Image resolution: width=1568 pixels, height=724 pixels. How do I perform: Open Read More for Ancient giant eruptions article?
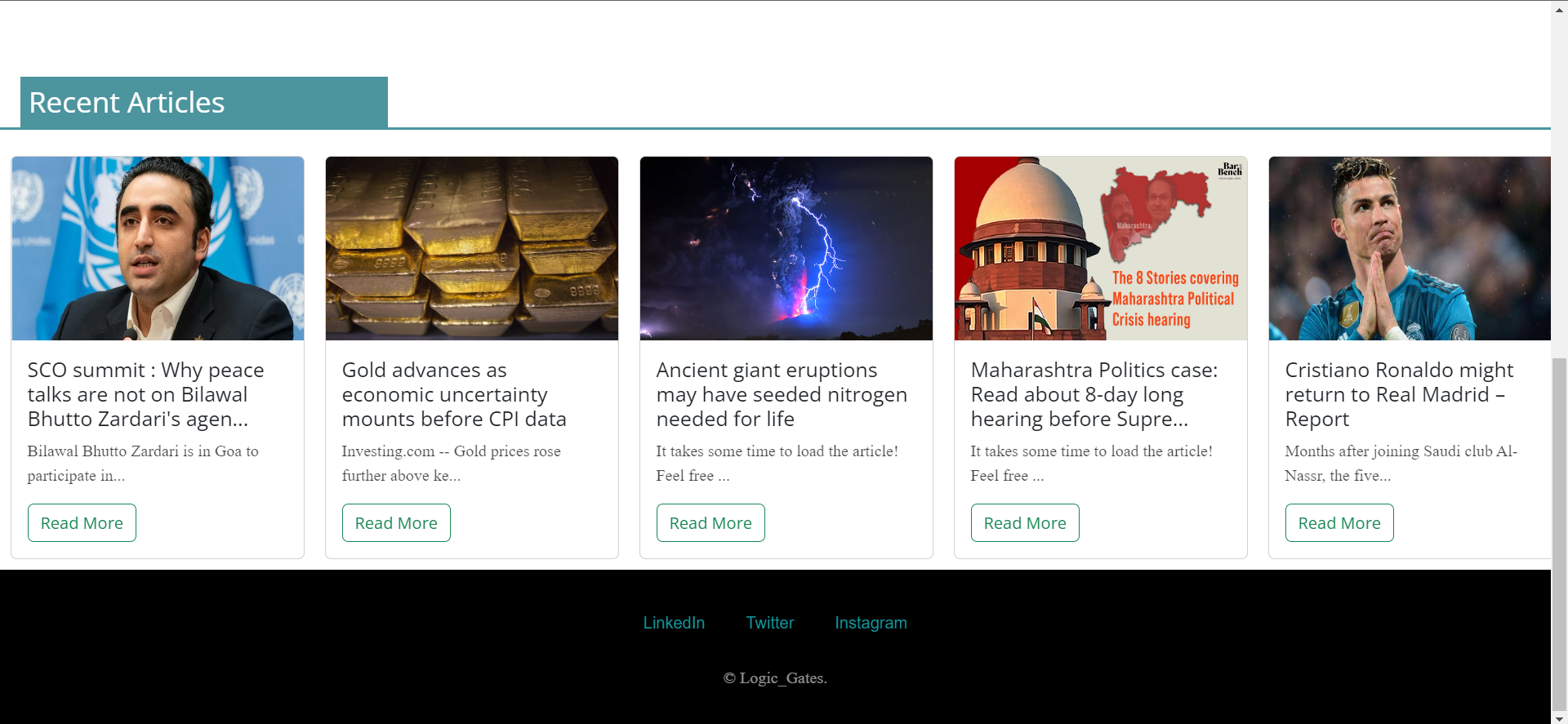[x=710, y=522]
